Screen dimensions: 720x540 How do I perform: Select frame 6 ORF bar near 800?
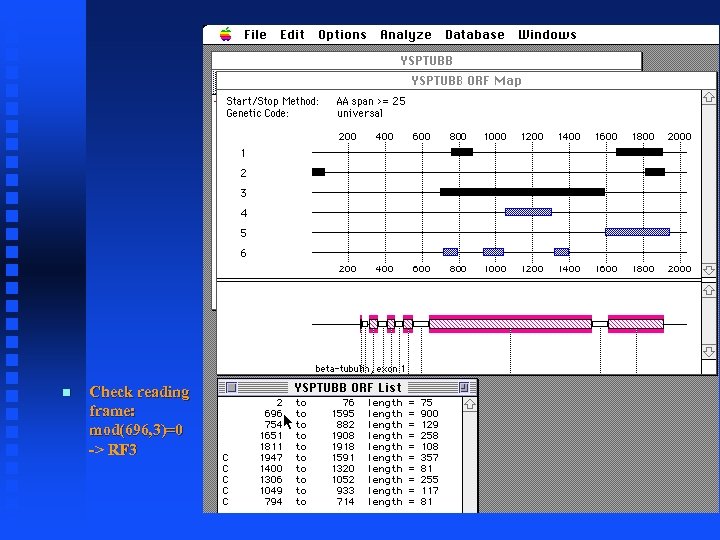[x=450, y=252]
